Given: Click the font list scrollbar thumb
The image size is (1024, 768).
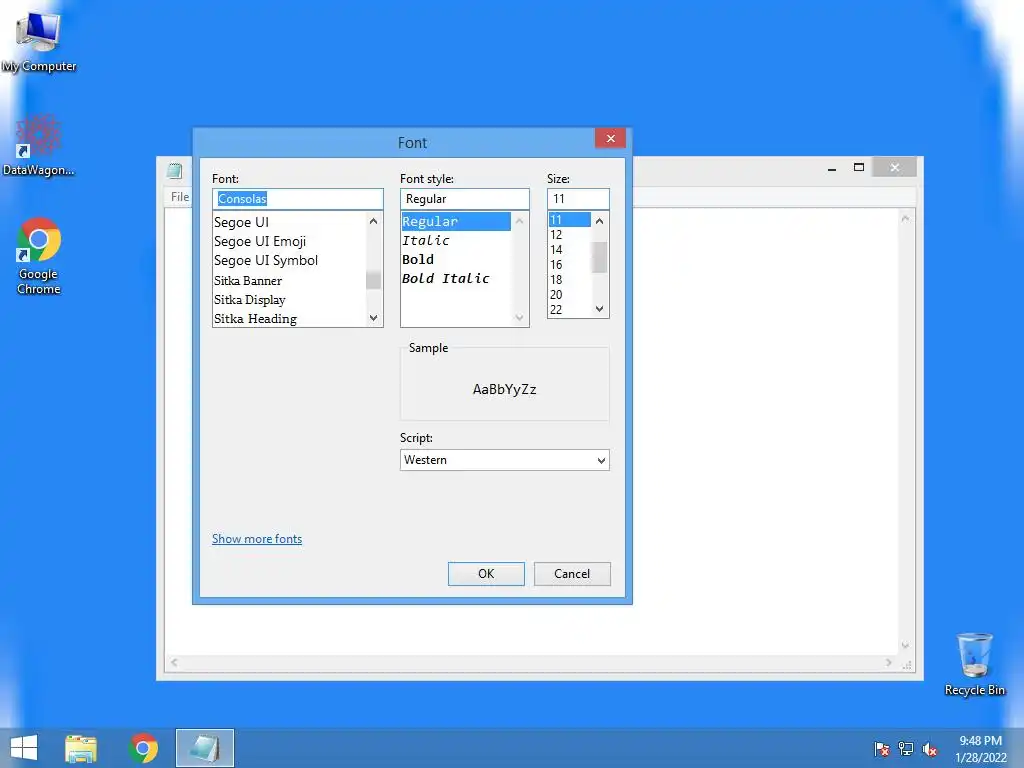Looking at the screenshot, I should pyautogui.click(x=374, y=280).
